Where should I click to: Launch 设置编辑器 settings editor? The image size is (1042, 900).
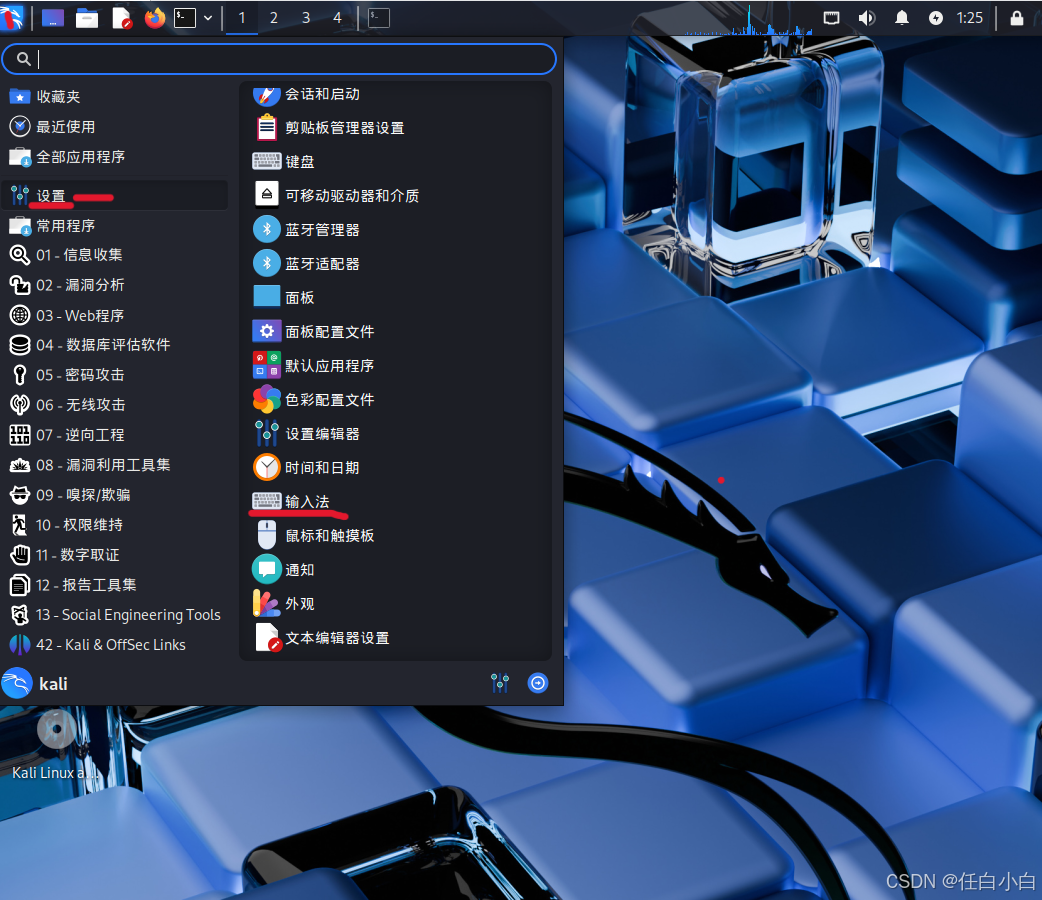[x=395, y=433]
